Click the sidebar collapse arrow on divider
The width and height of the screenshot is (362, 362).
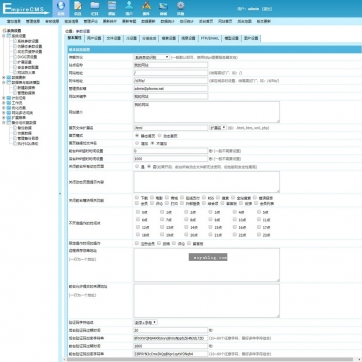pyautogui.click(x=60, y=193)
